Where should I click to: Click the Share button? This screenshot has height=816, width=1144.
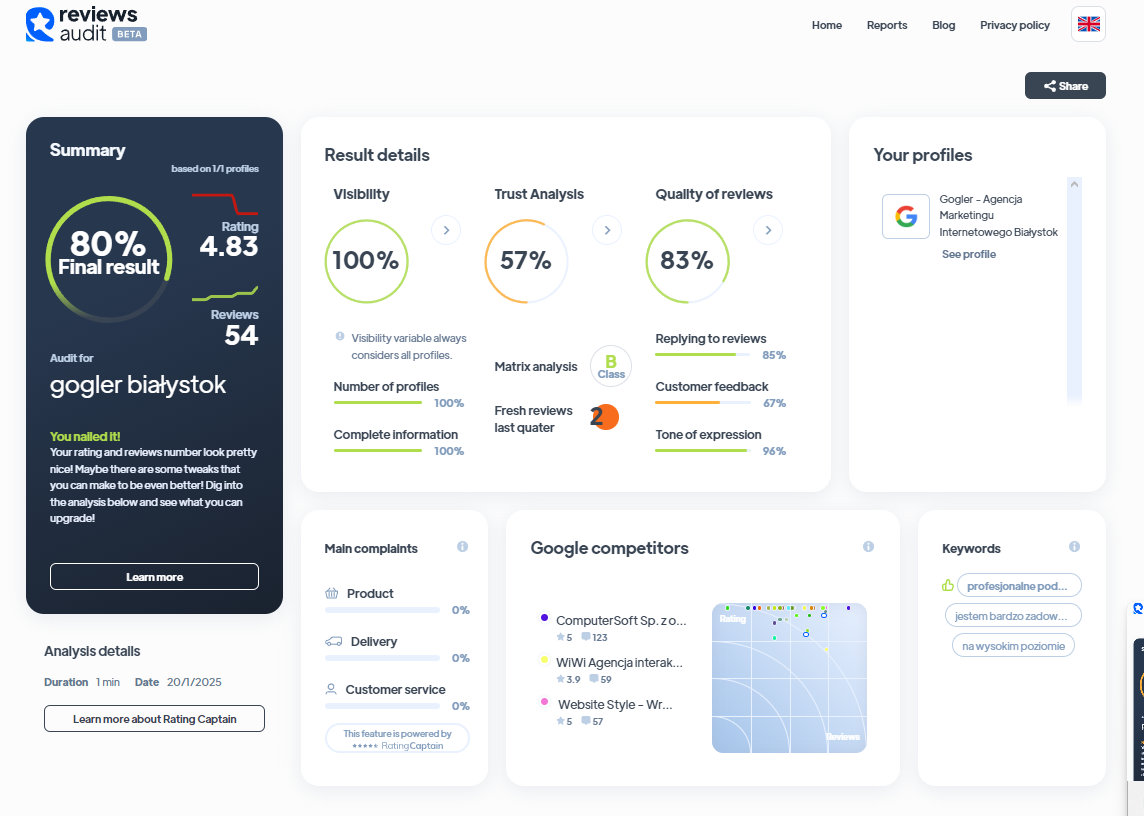pyautogui.click(x=1065, y=85)
